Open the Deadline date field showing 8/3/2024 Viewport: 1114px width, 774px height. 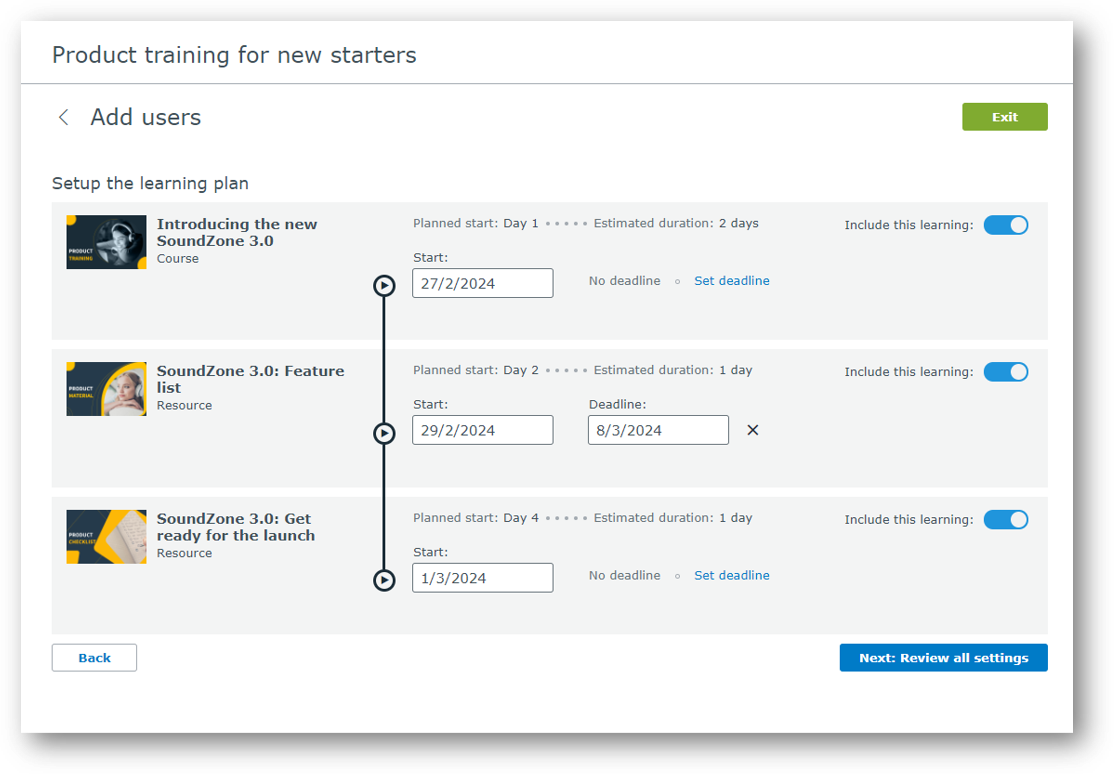(x=658, y=430)
